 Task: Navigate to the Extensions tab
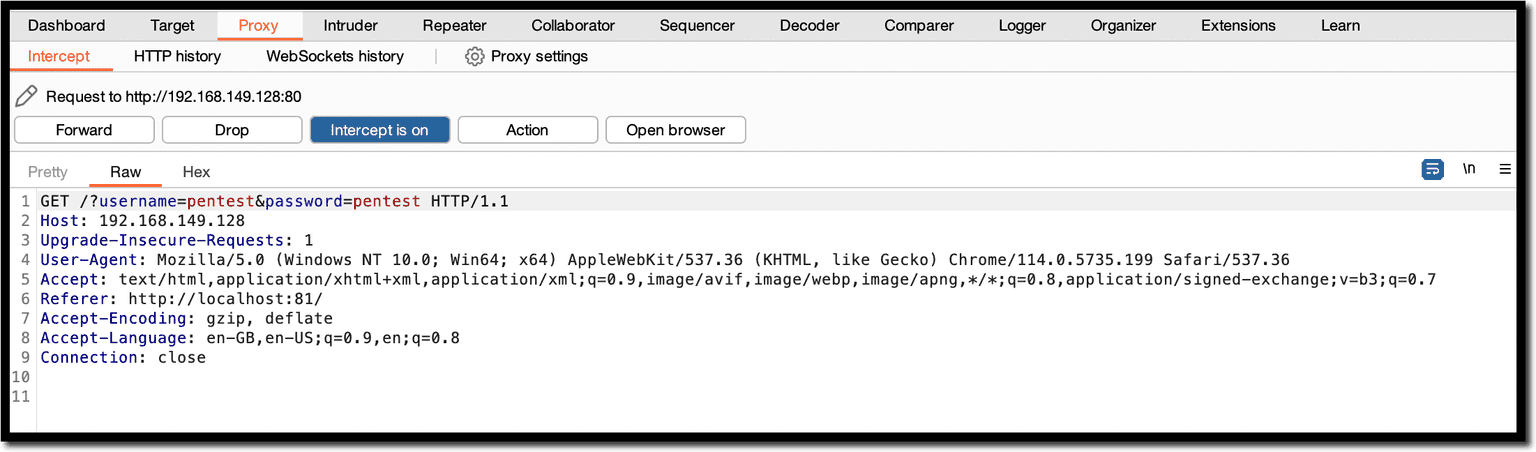(1238, 26)
